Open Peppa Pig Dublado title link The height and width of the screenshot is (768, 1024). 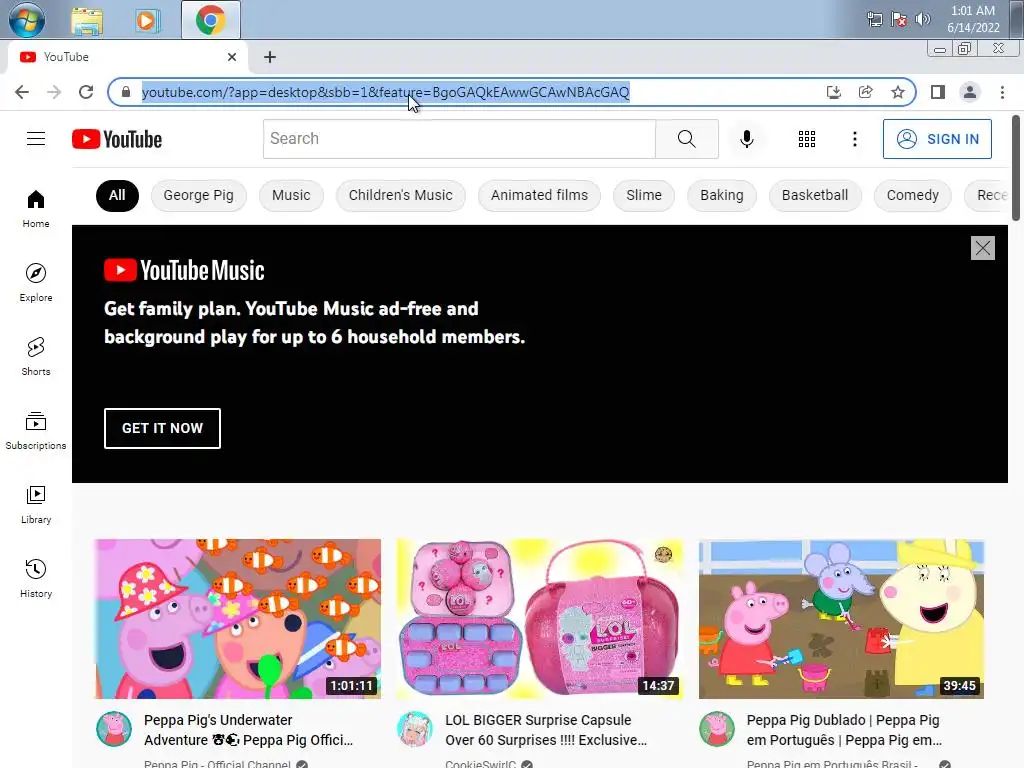[844, 730]
